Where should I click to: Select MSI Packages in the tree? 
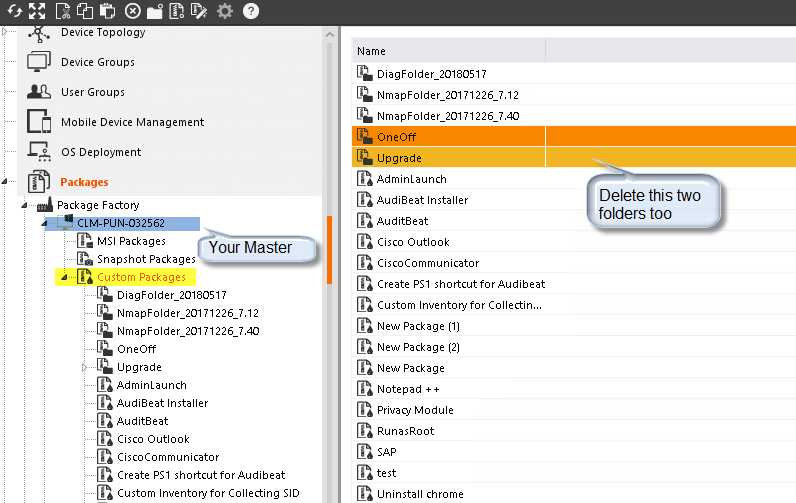point(130,241)
